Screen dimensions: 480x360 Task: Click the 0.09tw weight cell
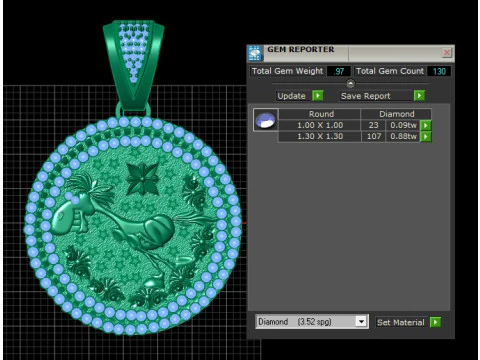coord(403,125)
